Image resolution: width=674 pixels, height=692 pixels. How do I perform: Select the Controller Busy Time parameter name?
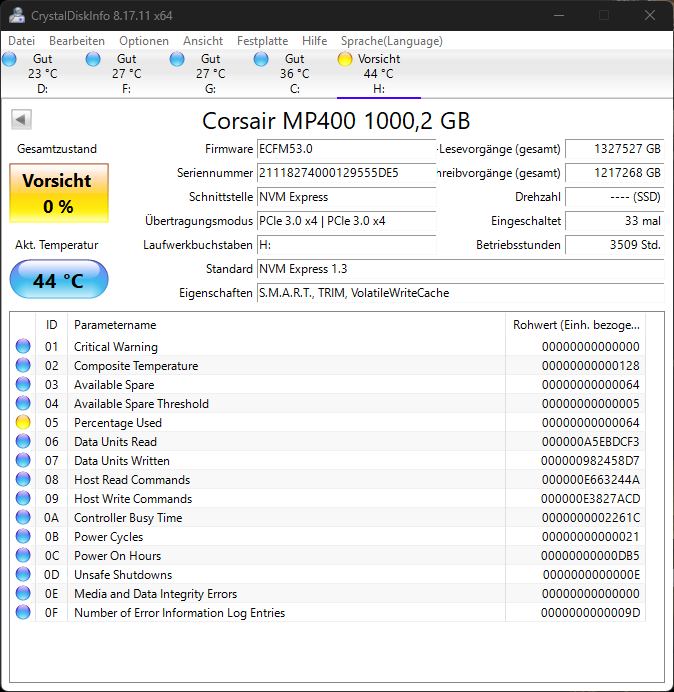(x=128, y=518)
